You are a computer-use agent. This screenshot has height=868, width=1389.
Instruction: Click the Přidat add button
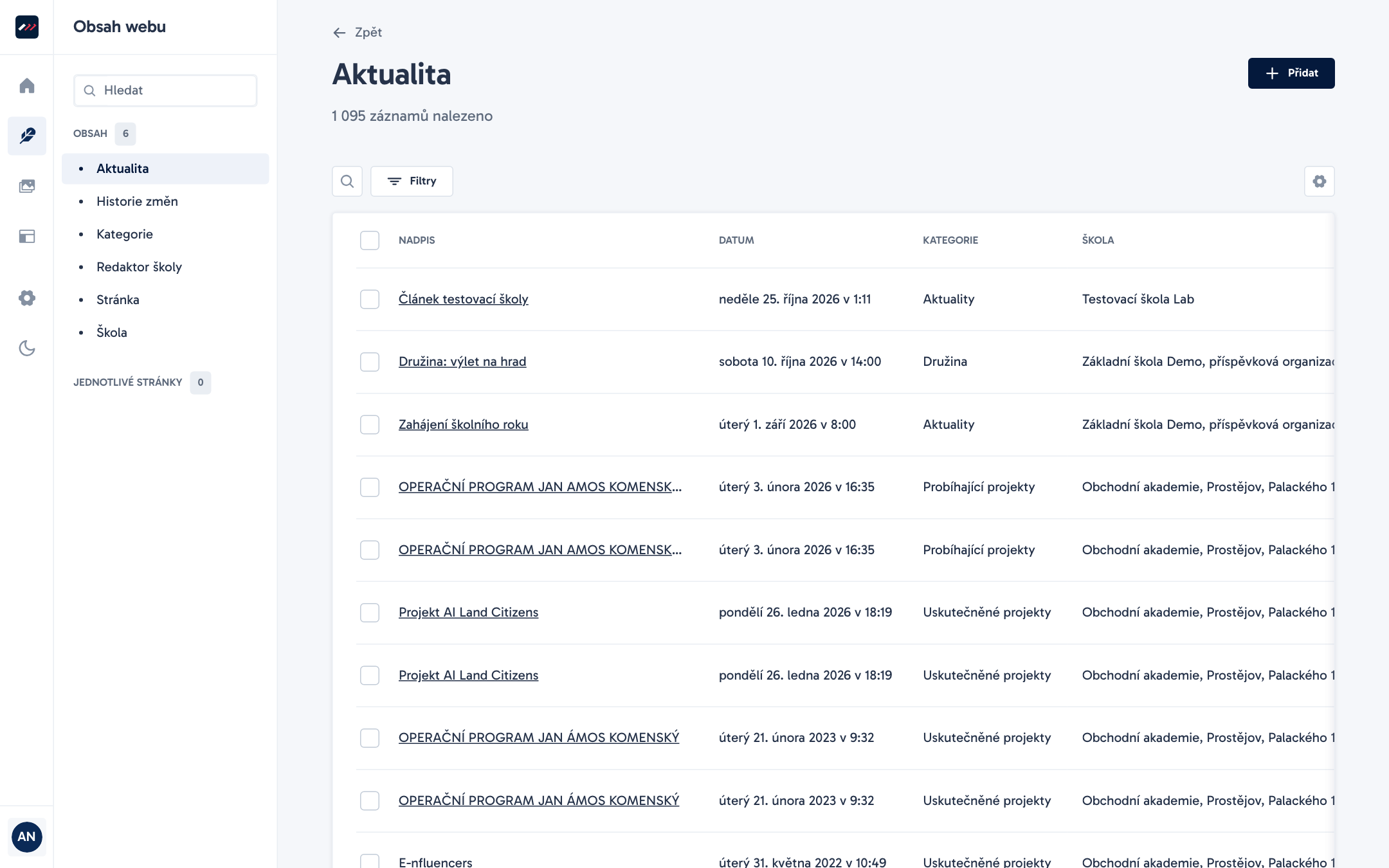pyautogui.click(x=1291, y=73)
